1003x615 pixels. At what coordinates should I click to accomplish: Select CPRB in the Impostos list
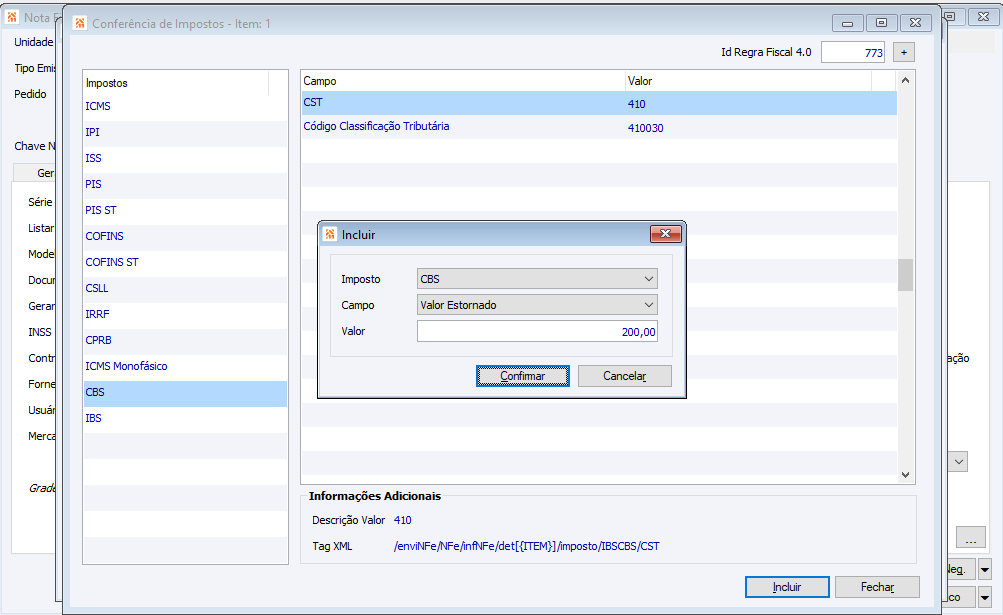pos(185,340)
